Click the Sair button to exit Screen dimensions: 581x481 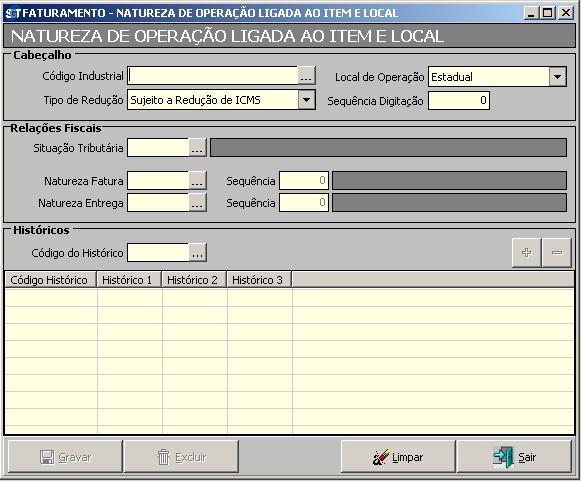[x=514, y=457]
